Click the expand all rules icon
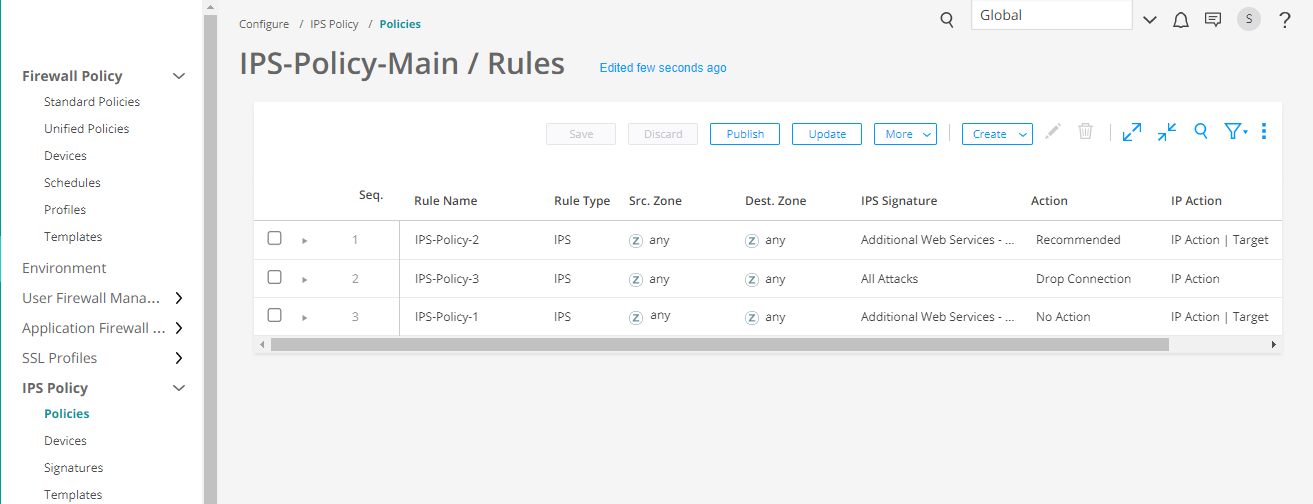This screenshot has height=504, width=1313. (x=1132, y=132)
